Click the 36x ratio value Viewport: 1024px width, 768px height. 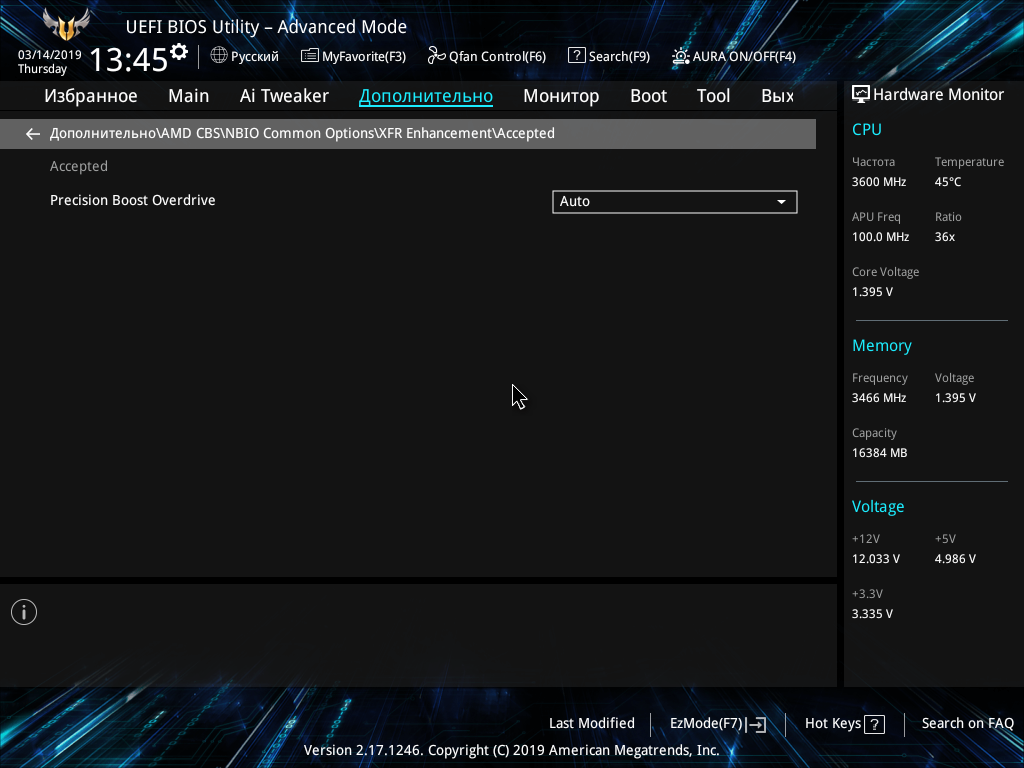tap(944, 237)
